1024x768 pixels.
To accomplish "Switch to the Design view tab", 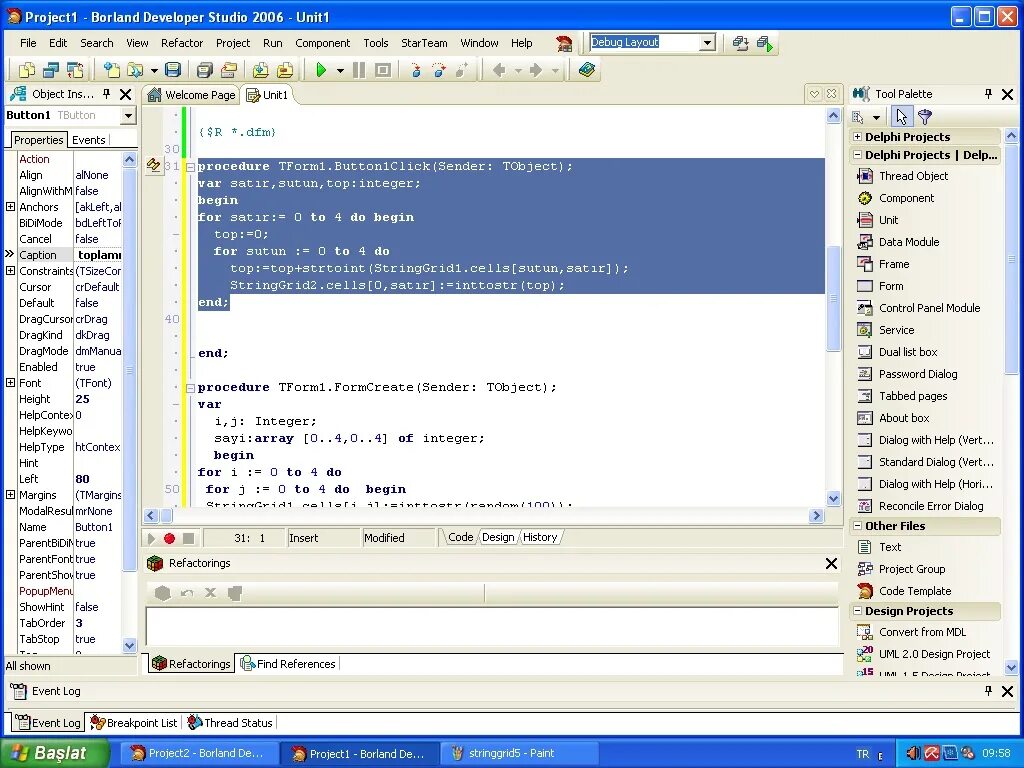I will (x=498, y=537).
